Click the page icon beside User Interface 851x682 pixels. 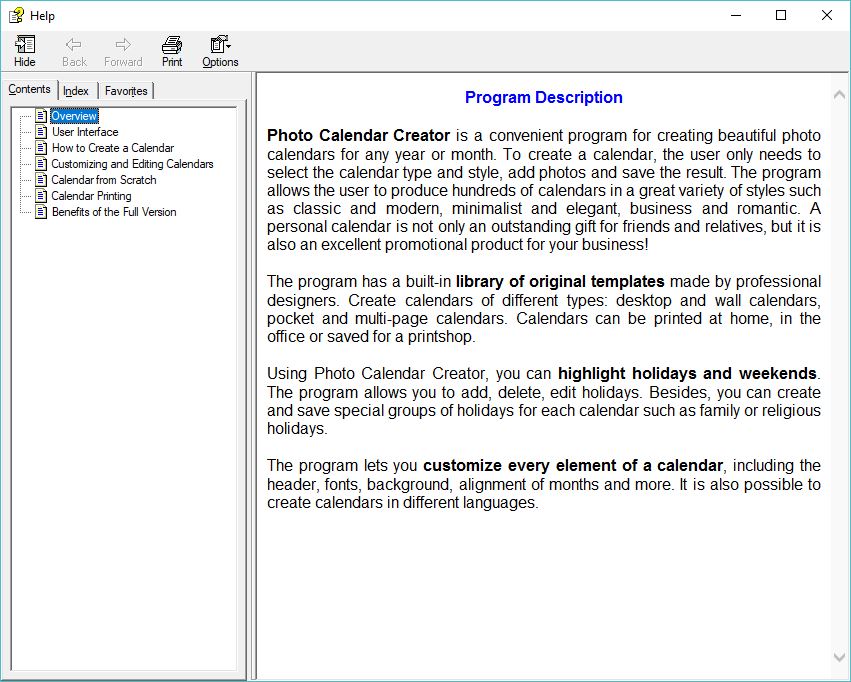(41, 132)
